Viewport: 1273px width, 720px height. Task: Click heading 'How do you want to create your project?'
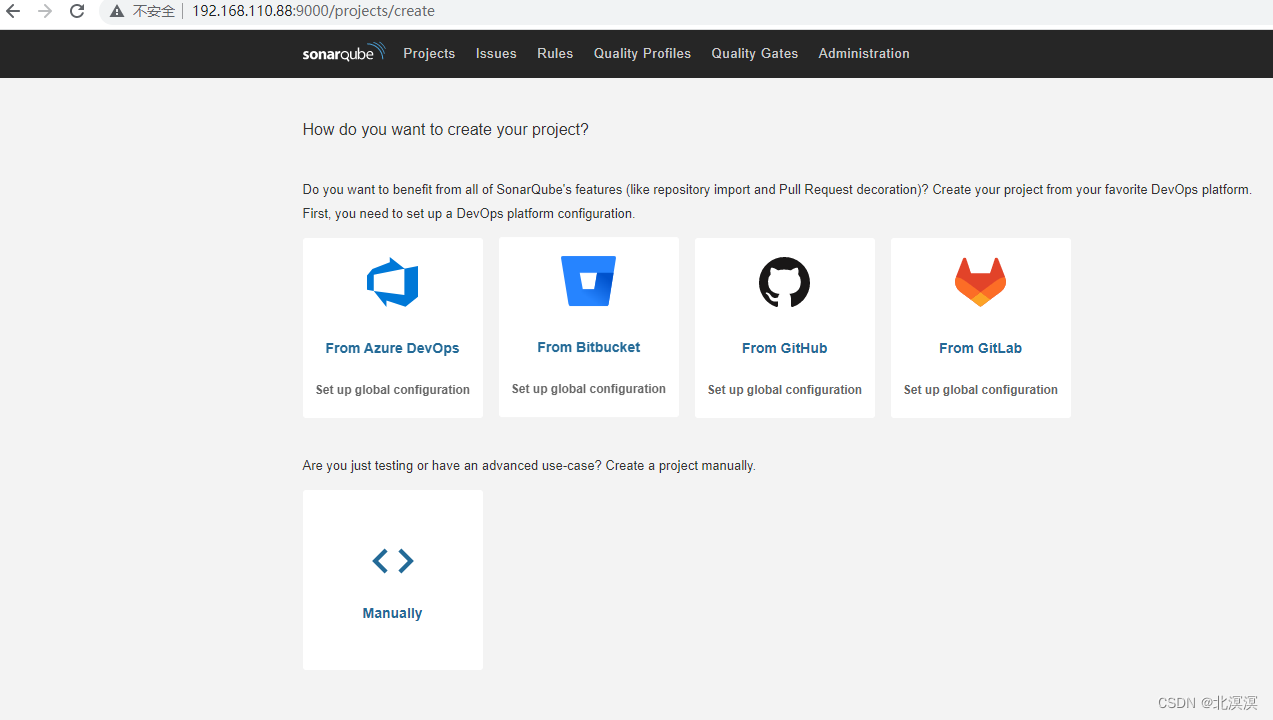(x=446, y=130)
